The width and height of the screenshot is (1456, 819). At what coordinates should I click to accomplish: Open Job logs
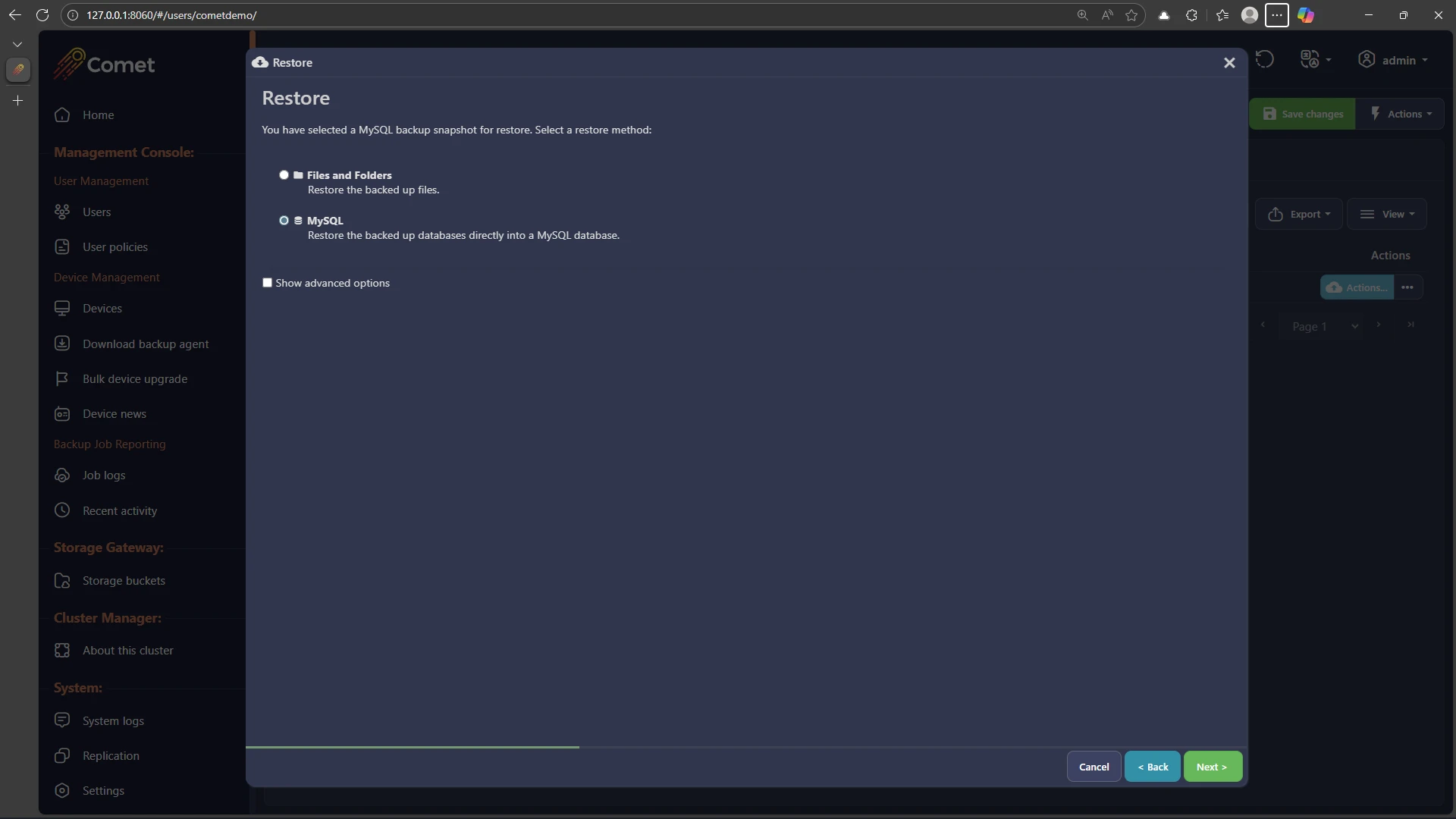coord(104,475)
